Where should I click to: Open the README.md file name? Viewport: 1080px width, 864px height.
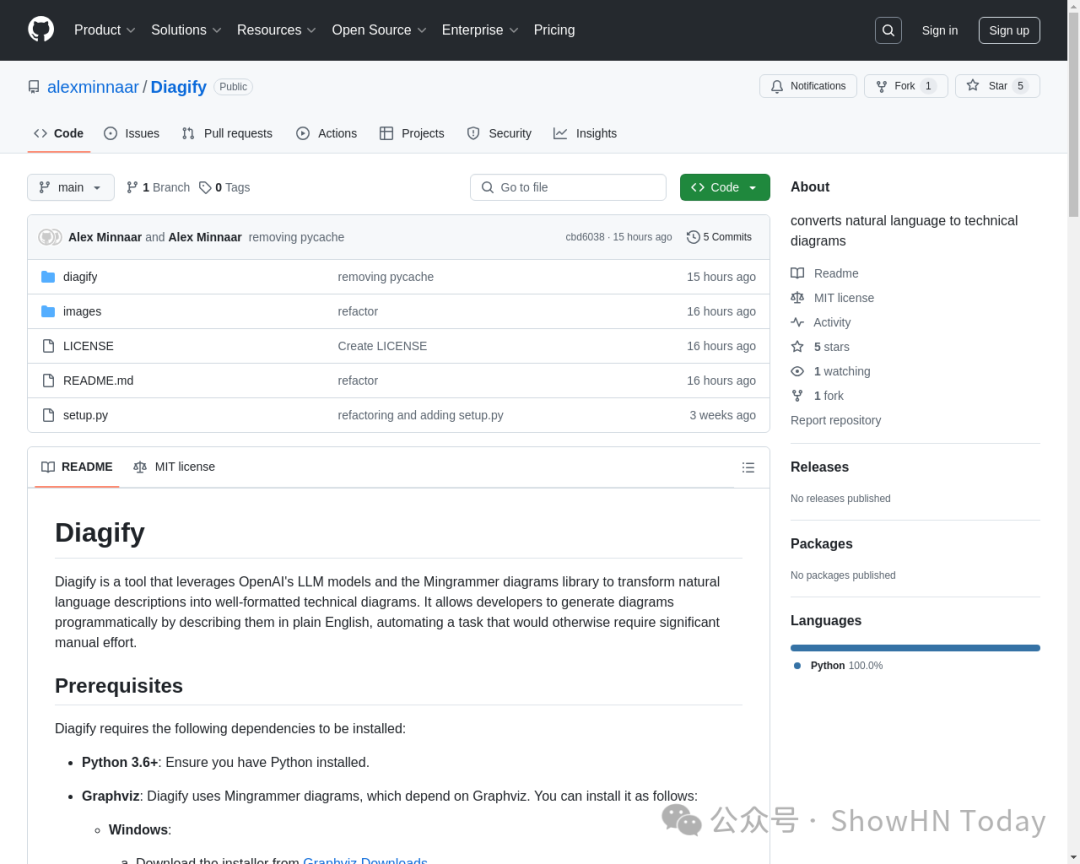(98, 380)
